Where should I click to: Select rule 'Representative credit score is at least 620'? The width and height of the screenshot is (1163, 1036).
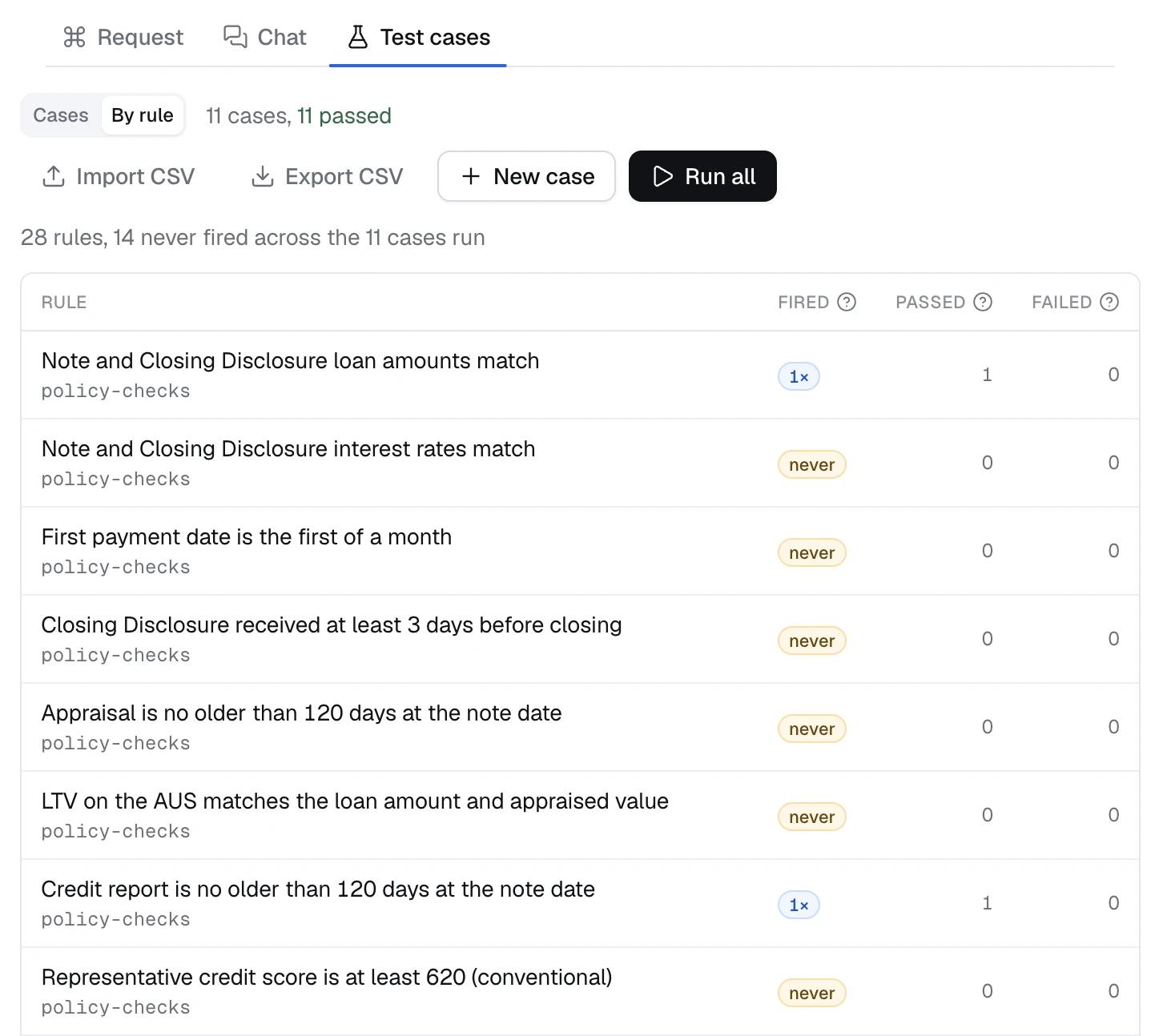[x=580, y=991]
